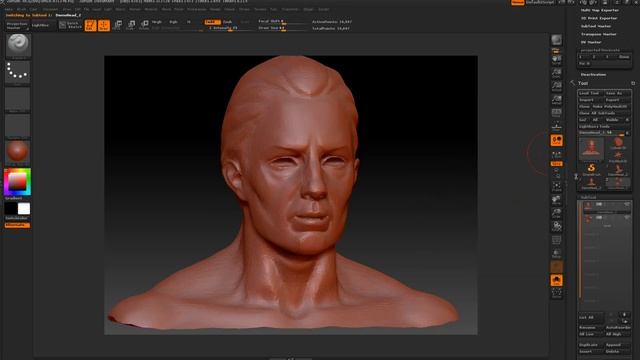Click the Scroll canvas icon
The image size is (640, 360).
pos(557,60)
